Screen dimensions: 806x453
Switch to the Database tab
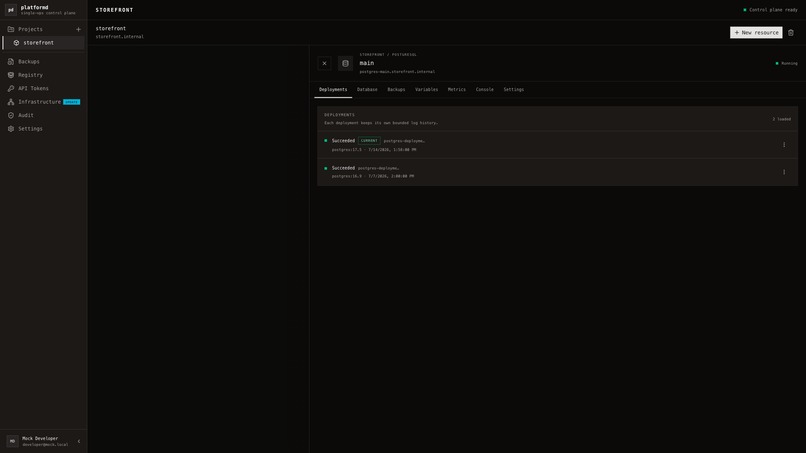(367, 89)
